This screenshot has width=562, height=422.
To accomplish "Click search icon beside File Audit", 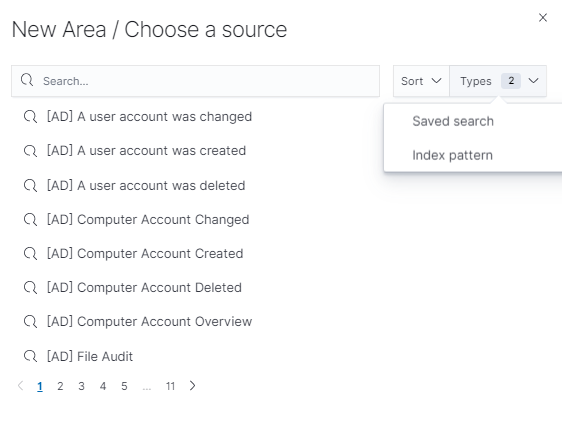I will point(30,356).
